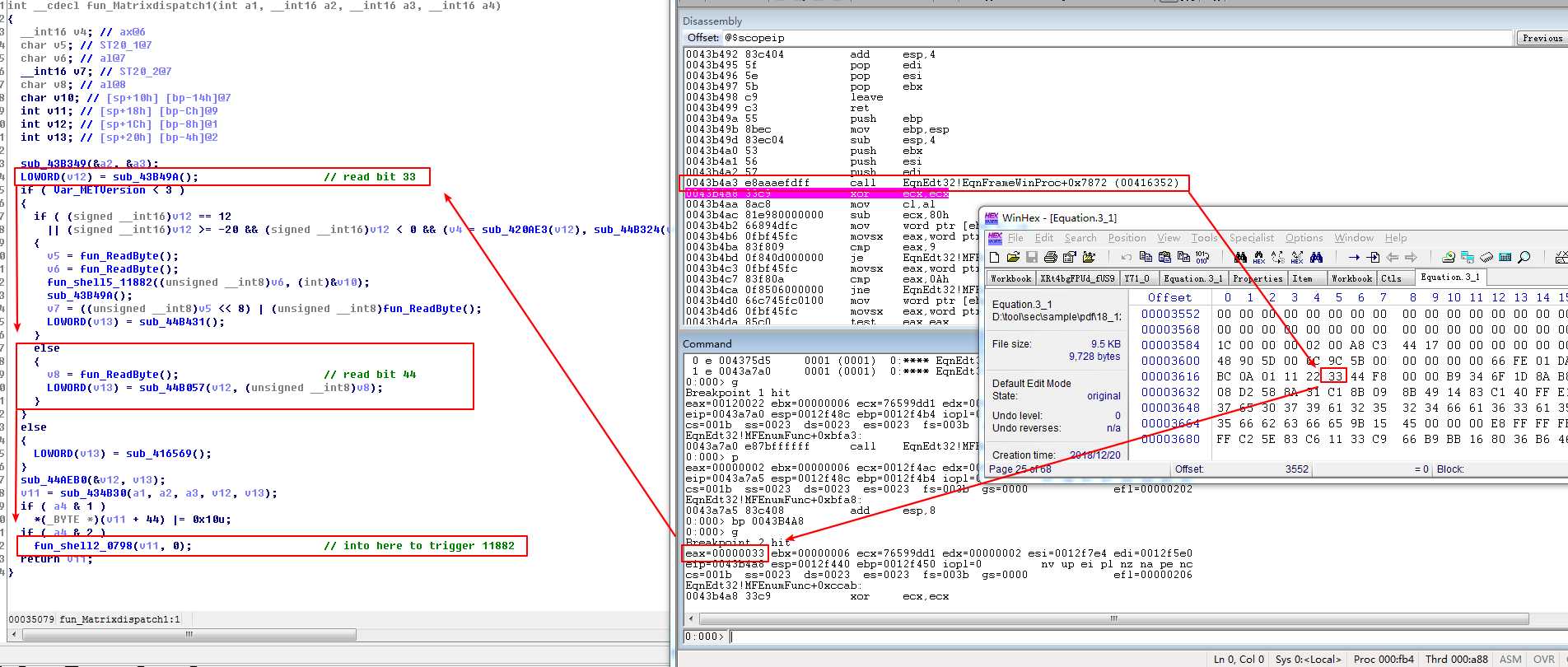Click the WinHex magnifier Analyze icon
The width and height of the screenshot is (1568, 667).
pyautogui.click(x=1524, y=258)
